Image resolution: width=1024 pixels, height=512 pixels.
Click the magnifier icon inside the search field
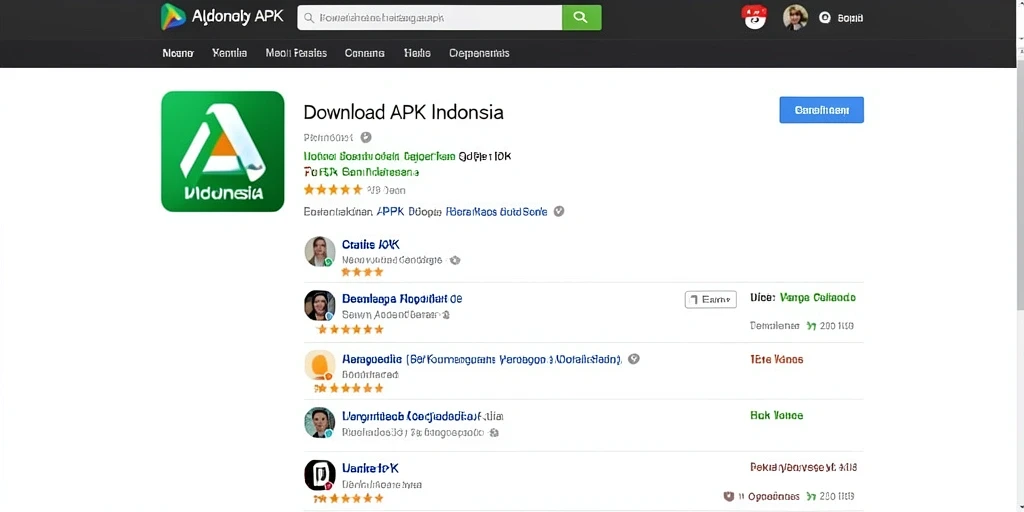click(x=309, y=18)
